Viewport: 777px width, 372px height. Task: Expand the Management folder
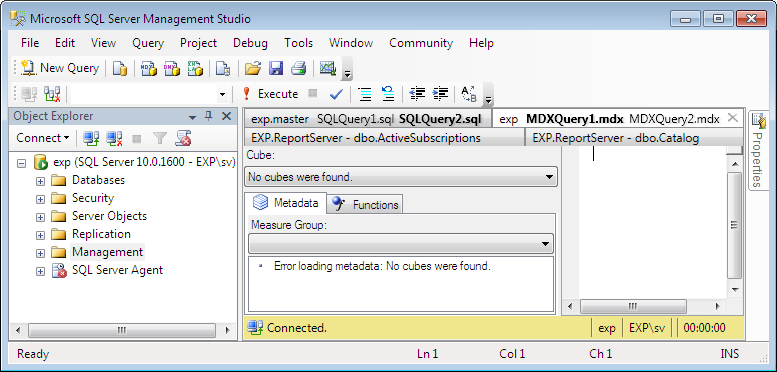click(x=40, y=253)
